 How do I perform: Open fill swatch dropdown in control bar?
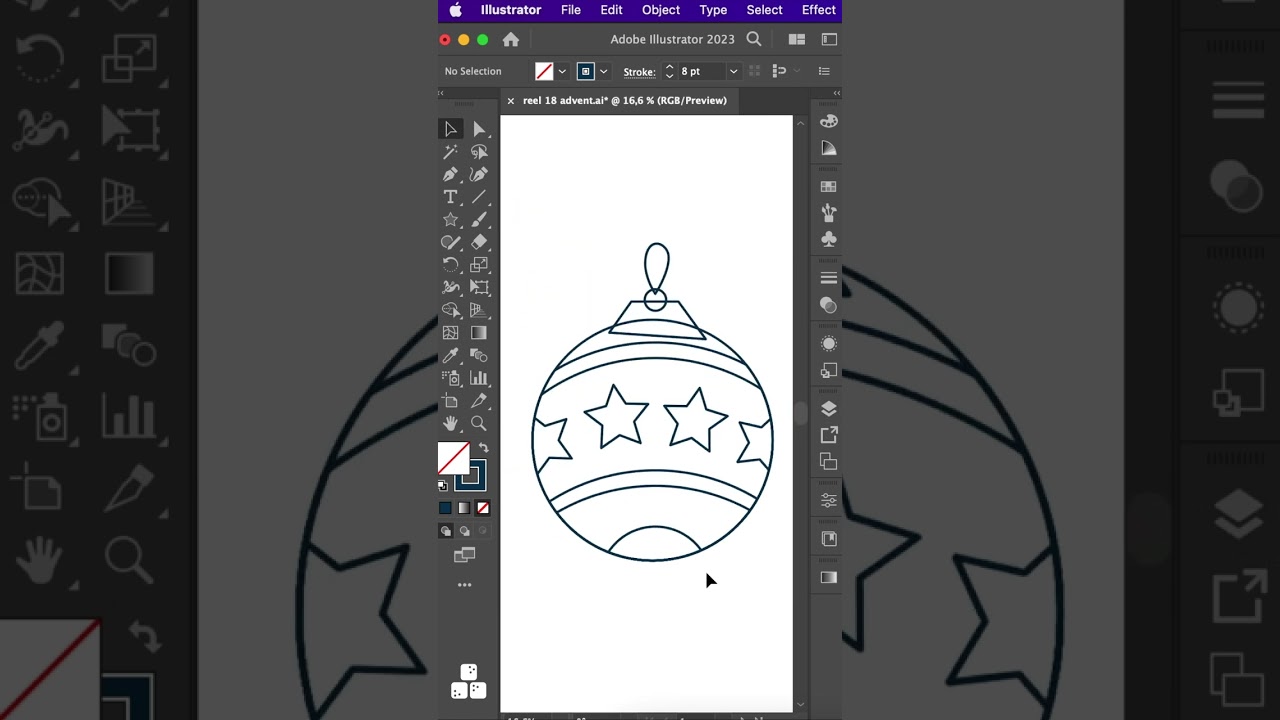tap(562, 71)
